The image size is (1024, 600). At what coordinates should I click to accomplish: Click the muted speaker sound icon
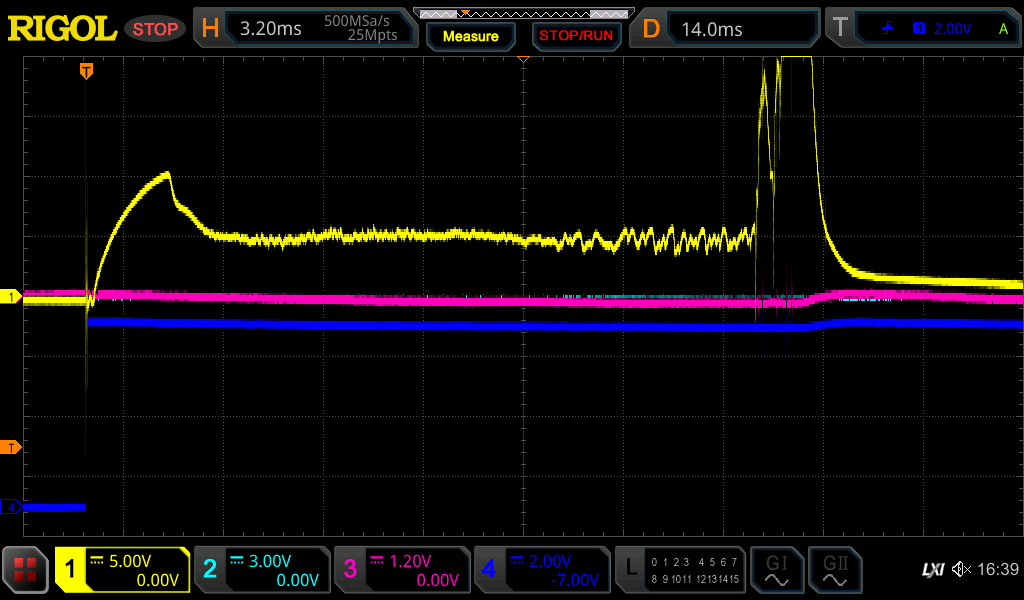tap(960, 570)
